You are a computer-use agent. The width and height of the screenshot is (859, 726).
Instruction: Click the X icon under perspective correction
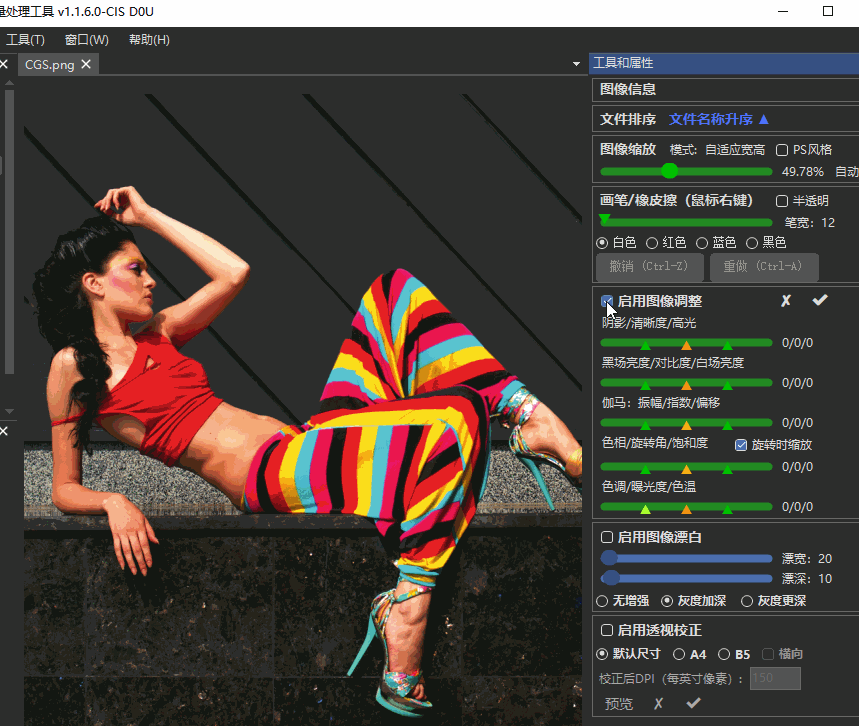658,704
